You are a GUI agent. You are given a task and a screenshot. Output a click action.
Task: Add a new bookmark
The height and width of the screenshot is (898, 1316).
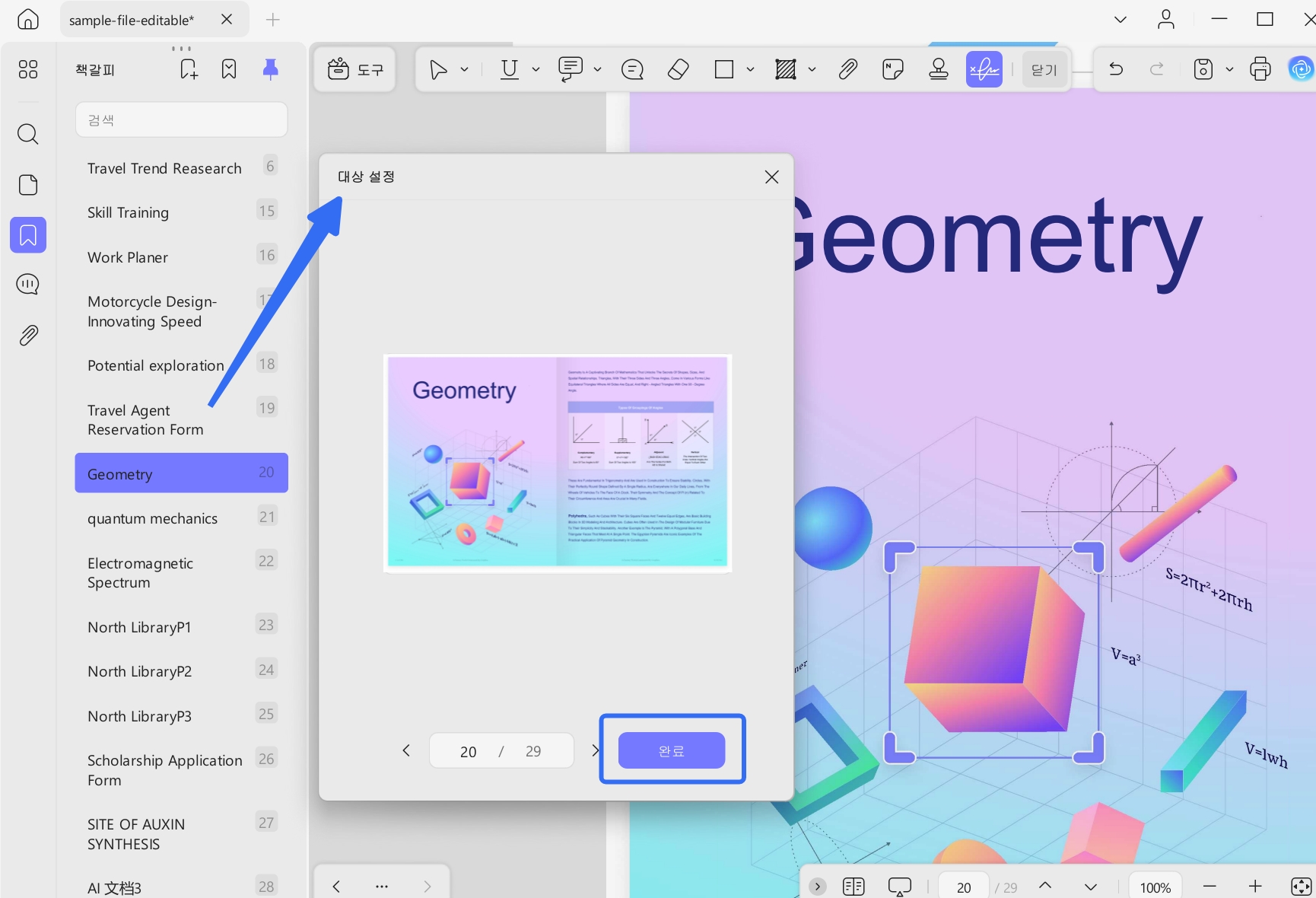point(188,69)
